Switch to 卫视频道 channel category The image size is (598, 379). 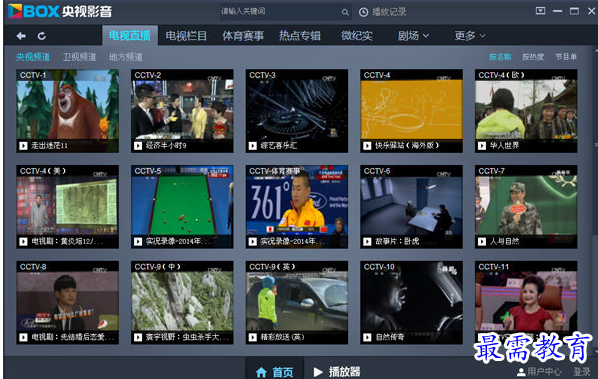click(x=79, y=57)
